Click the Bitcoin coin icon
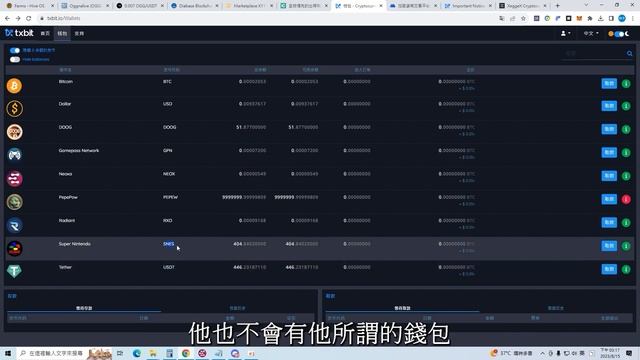 point(14,86)
